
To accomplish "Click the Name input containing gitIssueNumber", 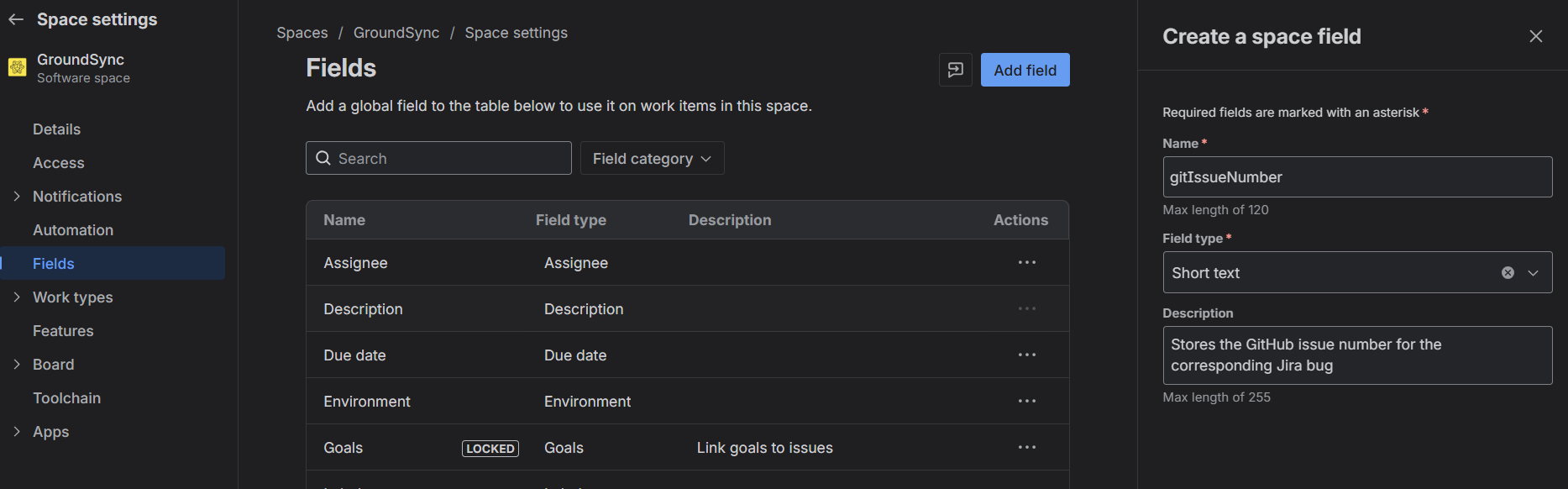I will click(x=1357, y=176).
